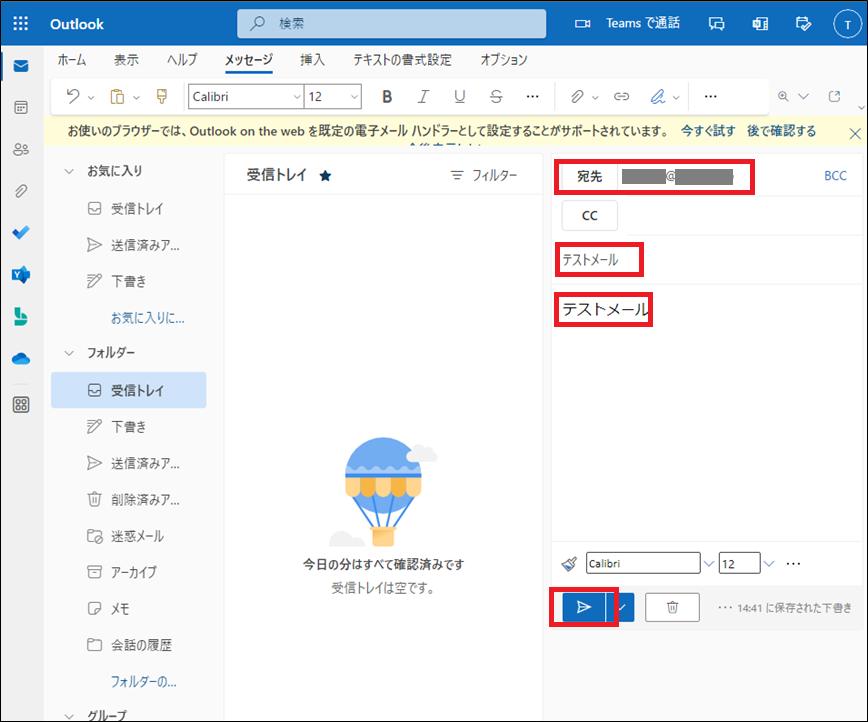The image size is (868, 722).
Task: Toggle strikethrough formatting
Action: [496, 97]
